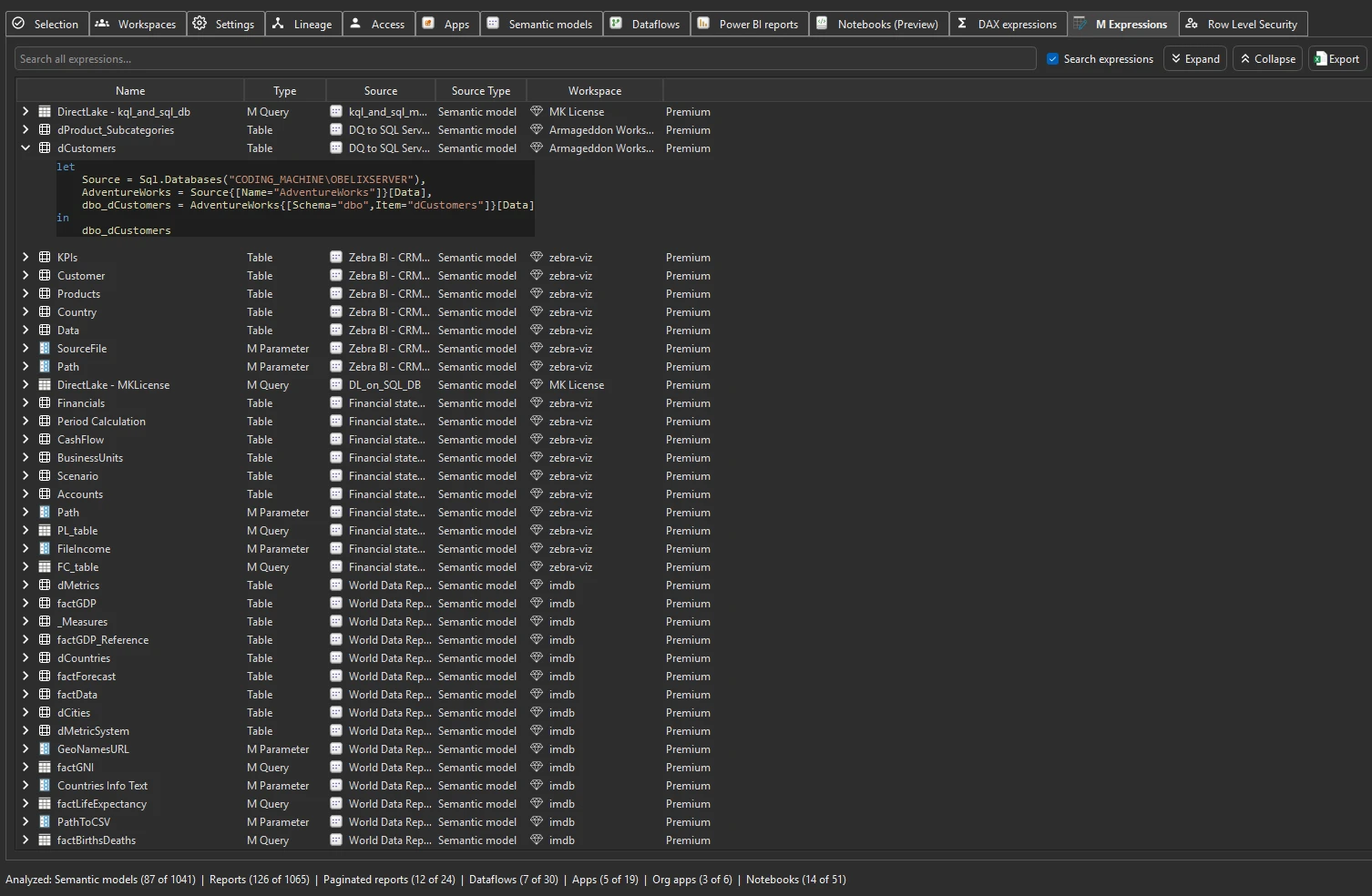Click the DL_on_SQL_DB source cell
The image size is (1372, 896).
(384, 385)
